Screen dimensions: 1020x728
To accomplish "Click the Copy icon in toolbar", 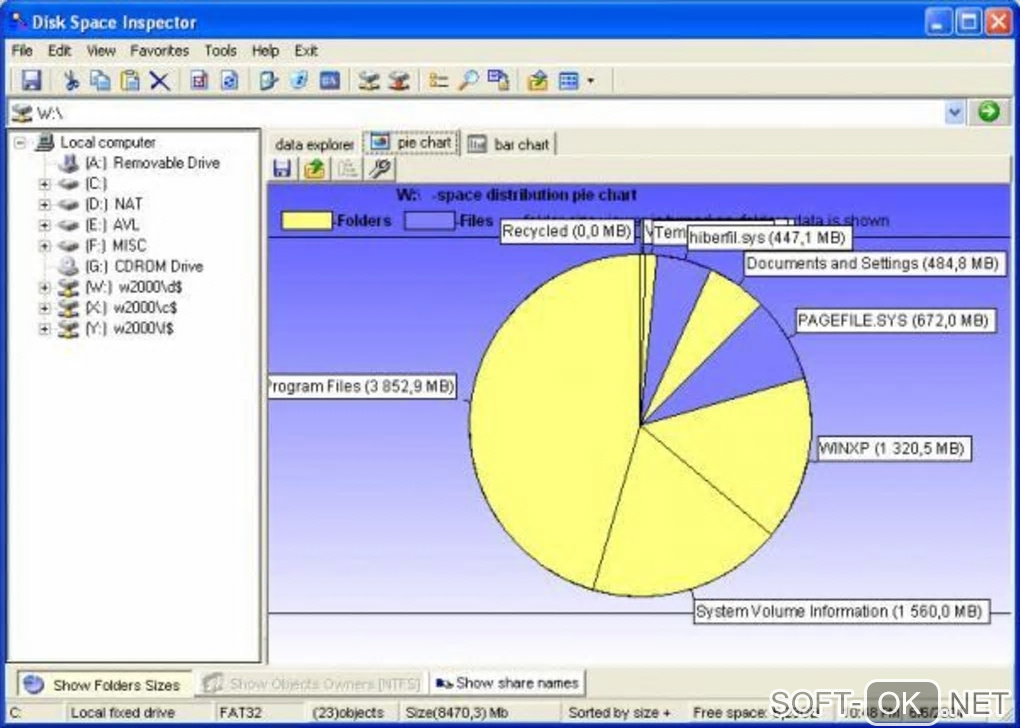I will coord(100,81).
